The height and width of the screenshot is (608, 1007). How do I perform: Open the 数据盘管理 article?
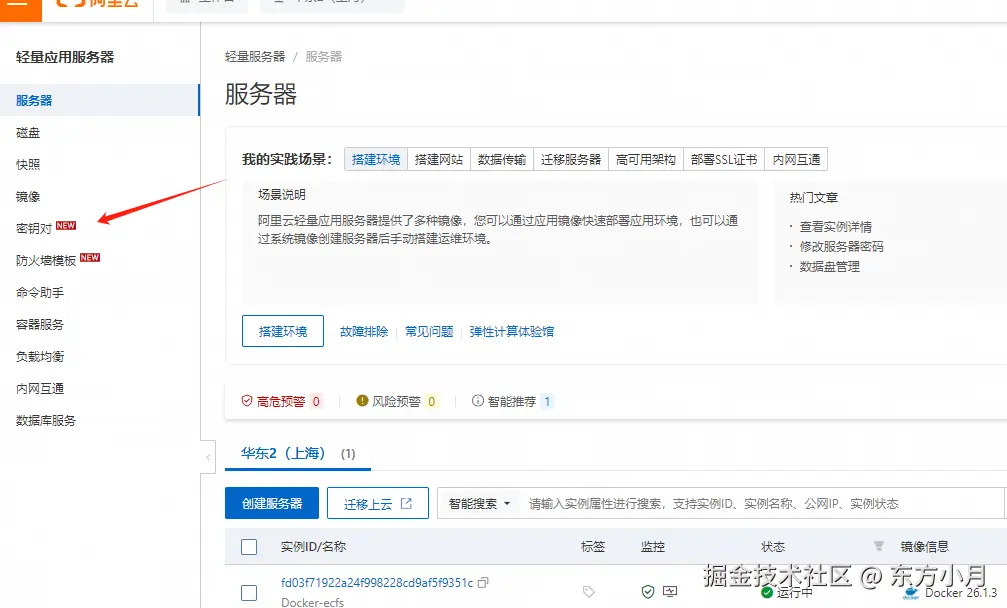coord(830,266)
